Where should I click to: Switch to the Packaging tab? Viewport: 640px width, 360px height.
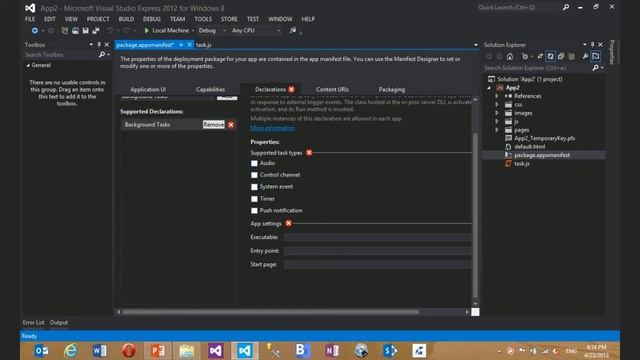click(x=391, y=89)
